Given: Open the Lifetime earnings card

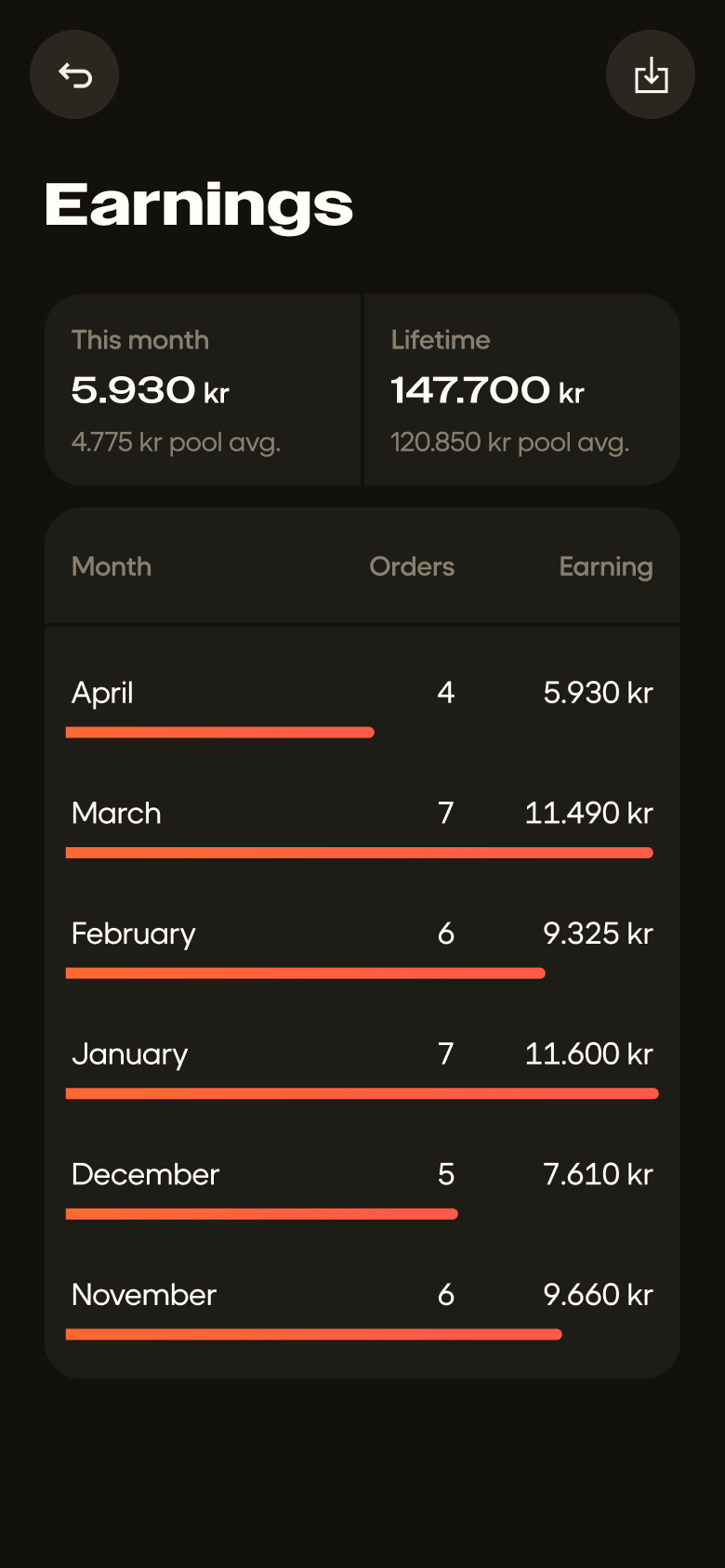Looking at the screenshot, I should pos(522,390).
